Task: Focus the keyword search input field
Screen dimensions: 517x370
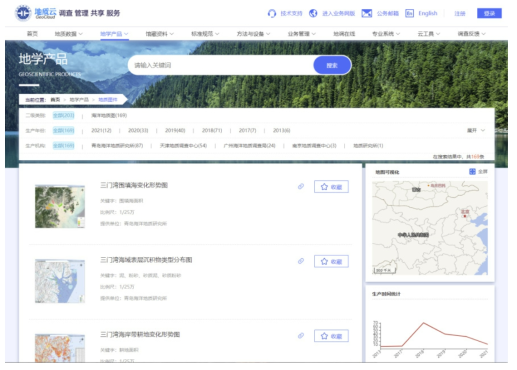Action: tap(221, 65)
